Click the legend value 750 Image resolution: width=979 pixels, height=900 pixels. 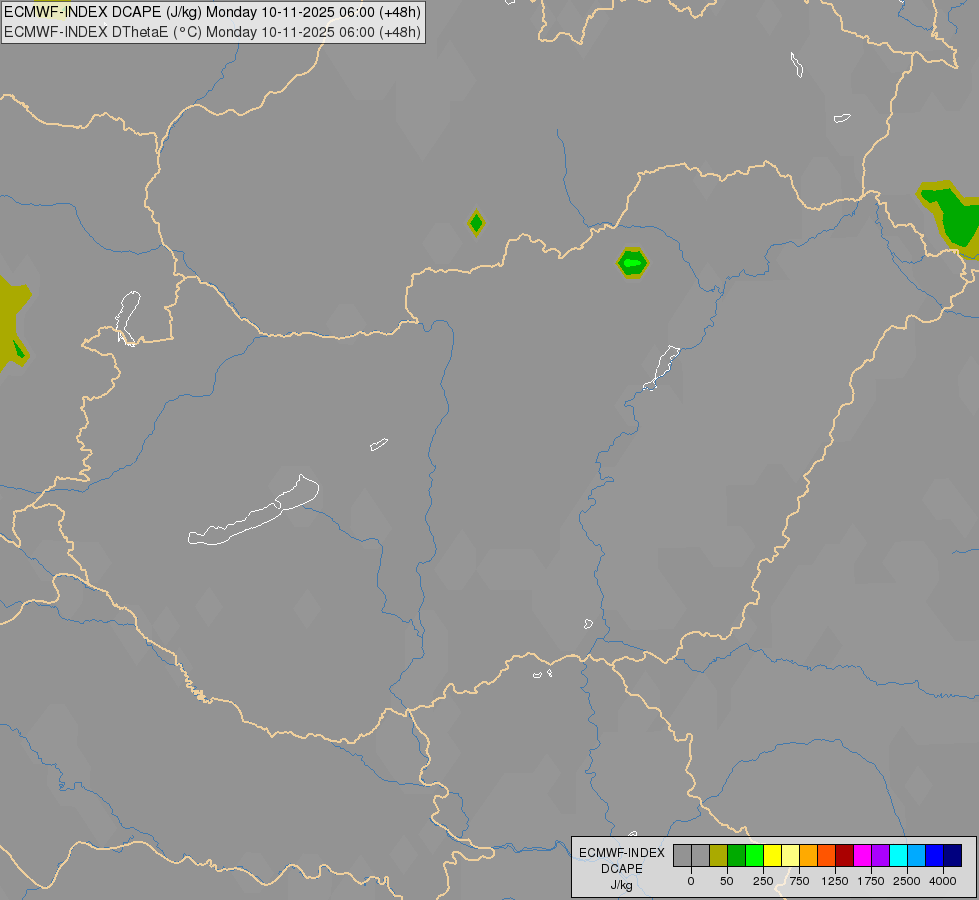pos(799,881)
